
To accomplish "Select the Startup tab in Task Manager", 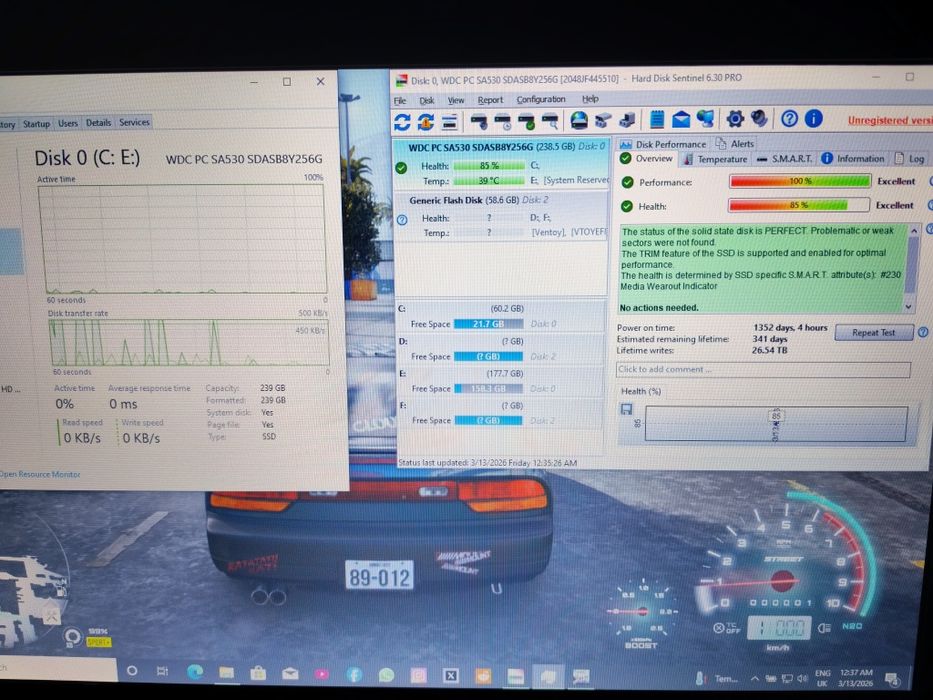I will point(36,124).
